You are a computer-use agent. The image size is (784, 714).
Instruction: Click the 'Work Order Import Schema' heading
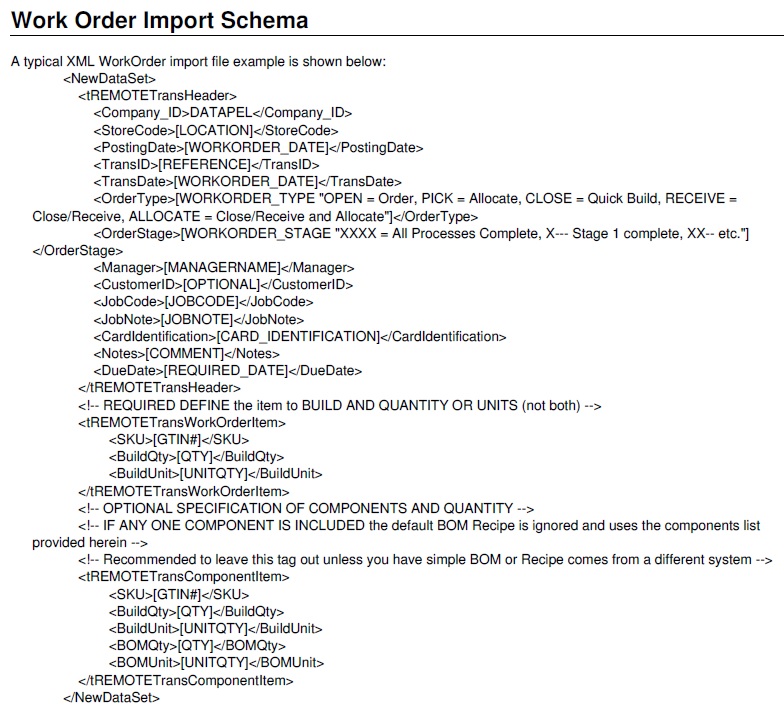pyautogui.click(x=160, y=20)
